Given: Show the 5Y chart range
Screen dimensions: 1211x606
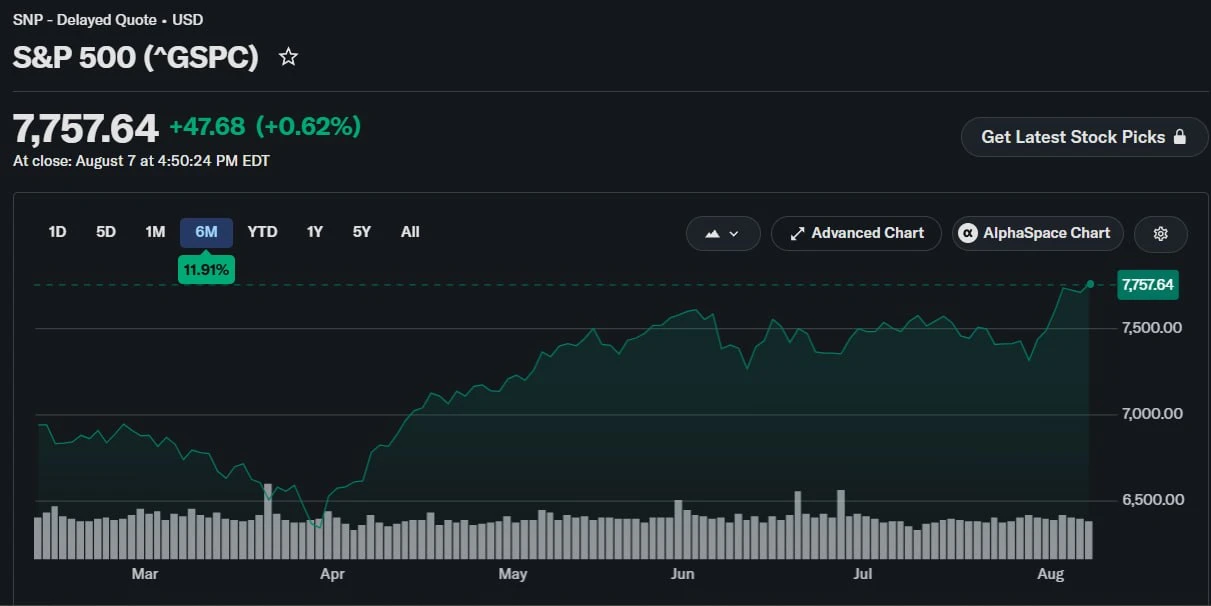Looking at the screenshot, I should pyautogui.click(x=362, y=232).
